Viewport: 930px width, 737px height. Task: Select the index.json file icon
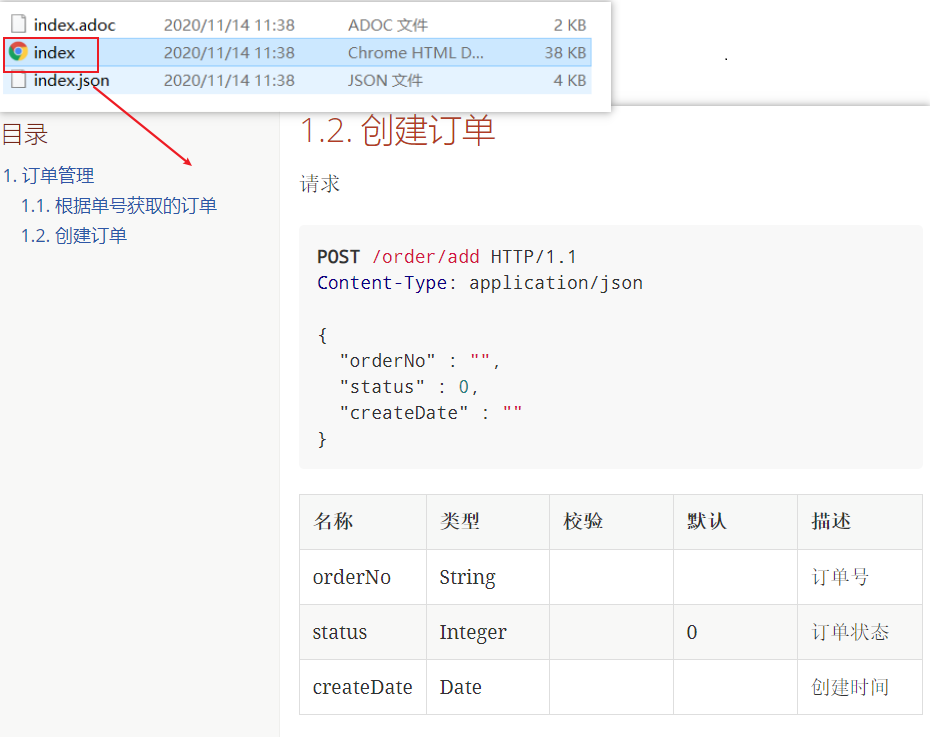point(19,79)
